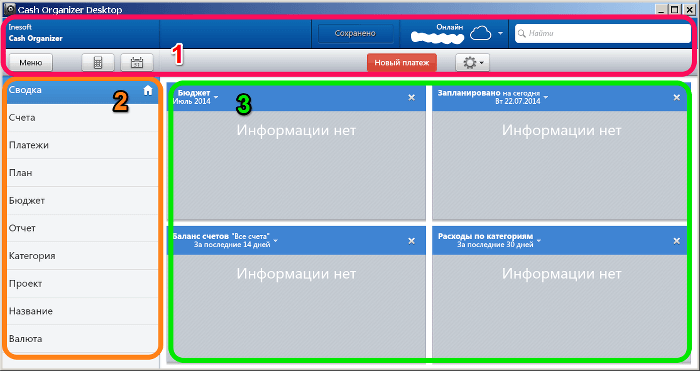Screen dimensions: 700x371
Task: Click the settings gear icon
Action: coord(472,63)
